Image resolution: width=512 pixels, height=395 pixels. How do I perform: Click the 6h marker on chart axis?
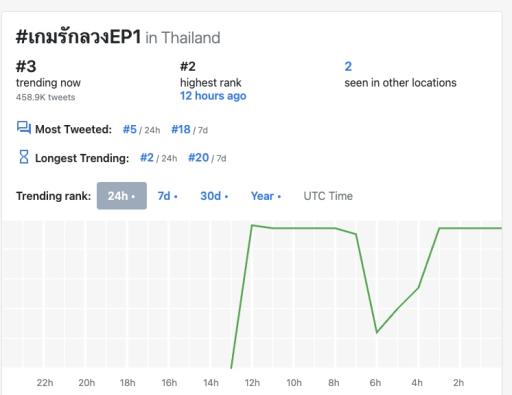coord(375,383)
